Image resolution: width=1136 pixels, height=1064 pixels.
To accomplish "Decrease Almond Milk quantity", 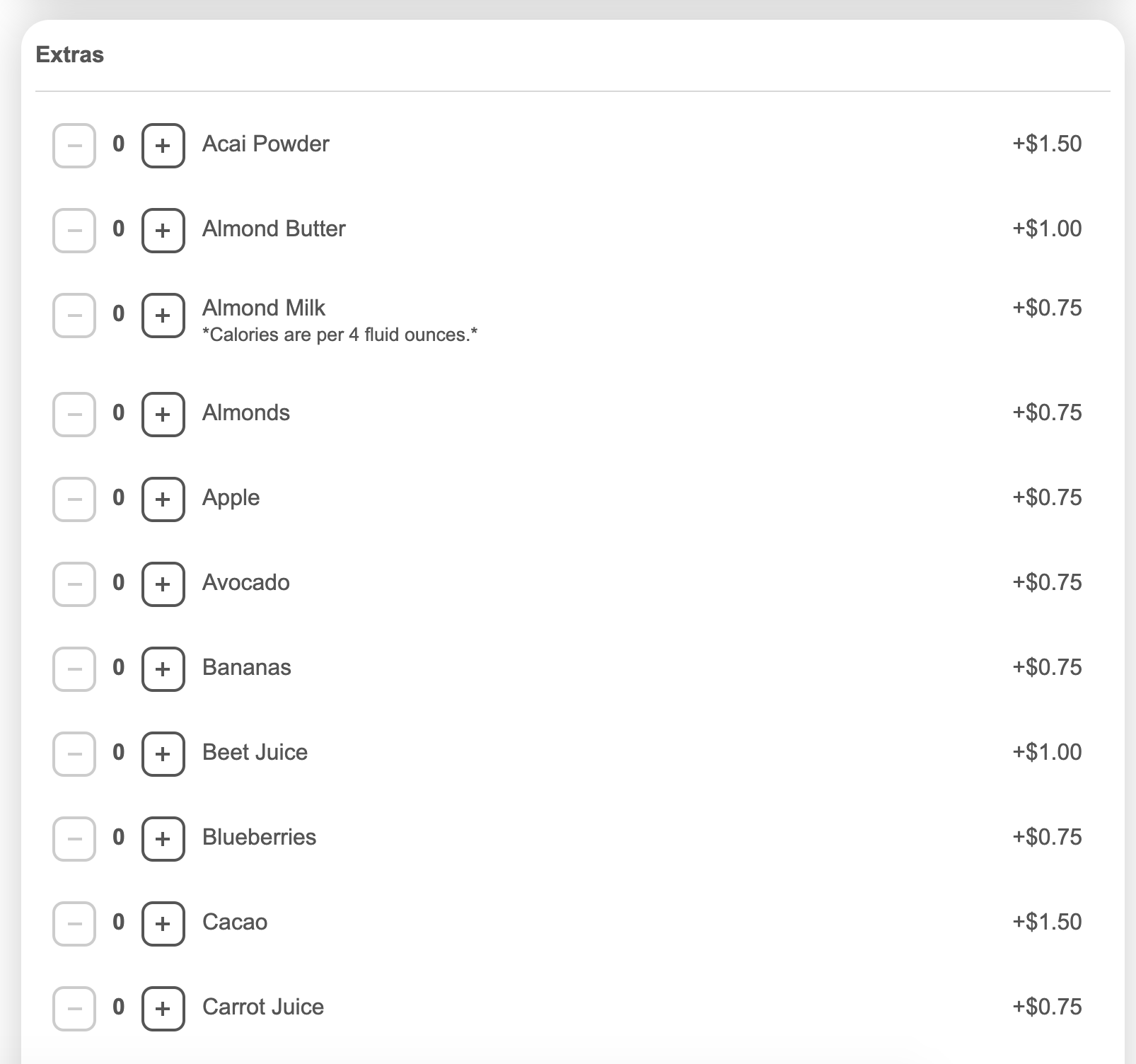I will [x=74, y=316].
